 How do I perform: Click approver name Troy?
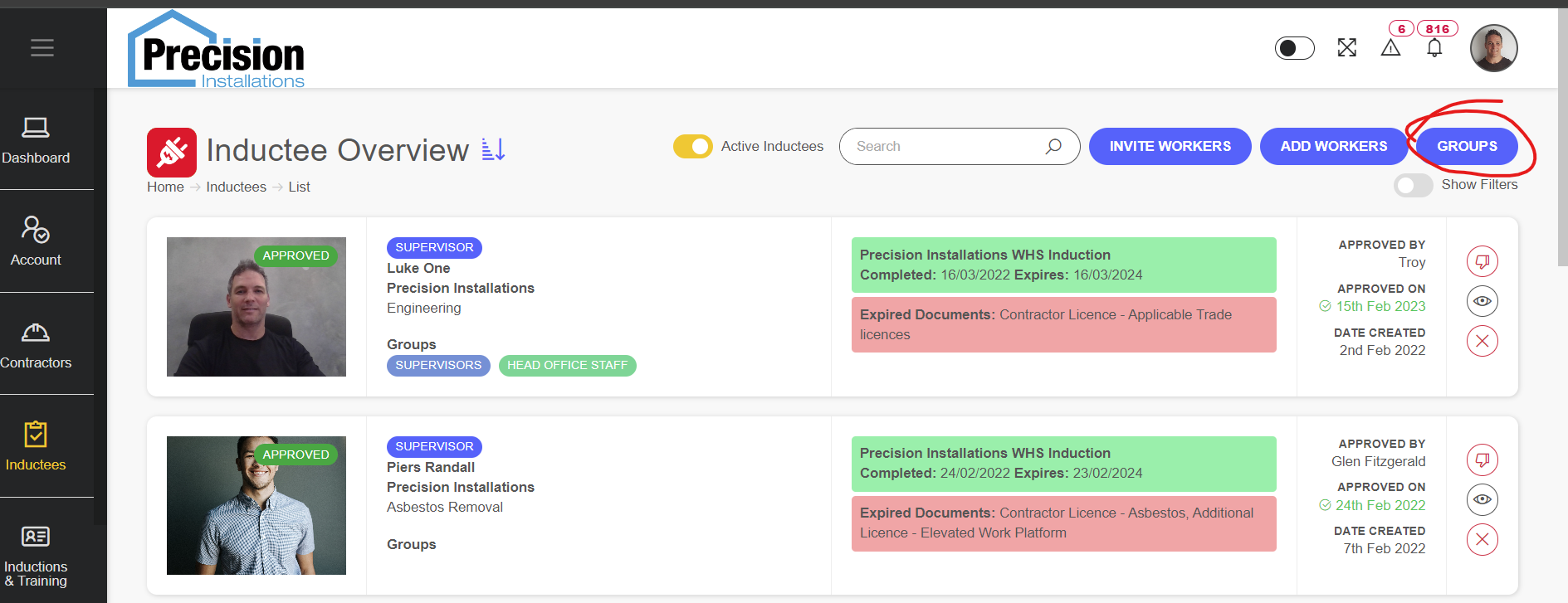1412,262
